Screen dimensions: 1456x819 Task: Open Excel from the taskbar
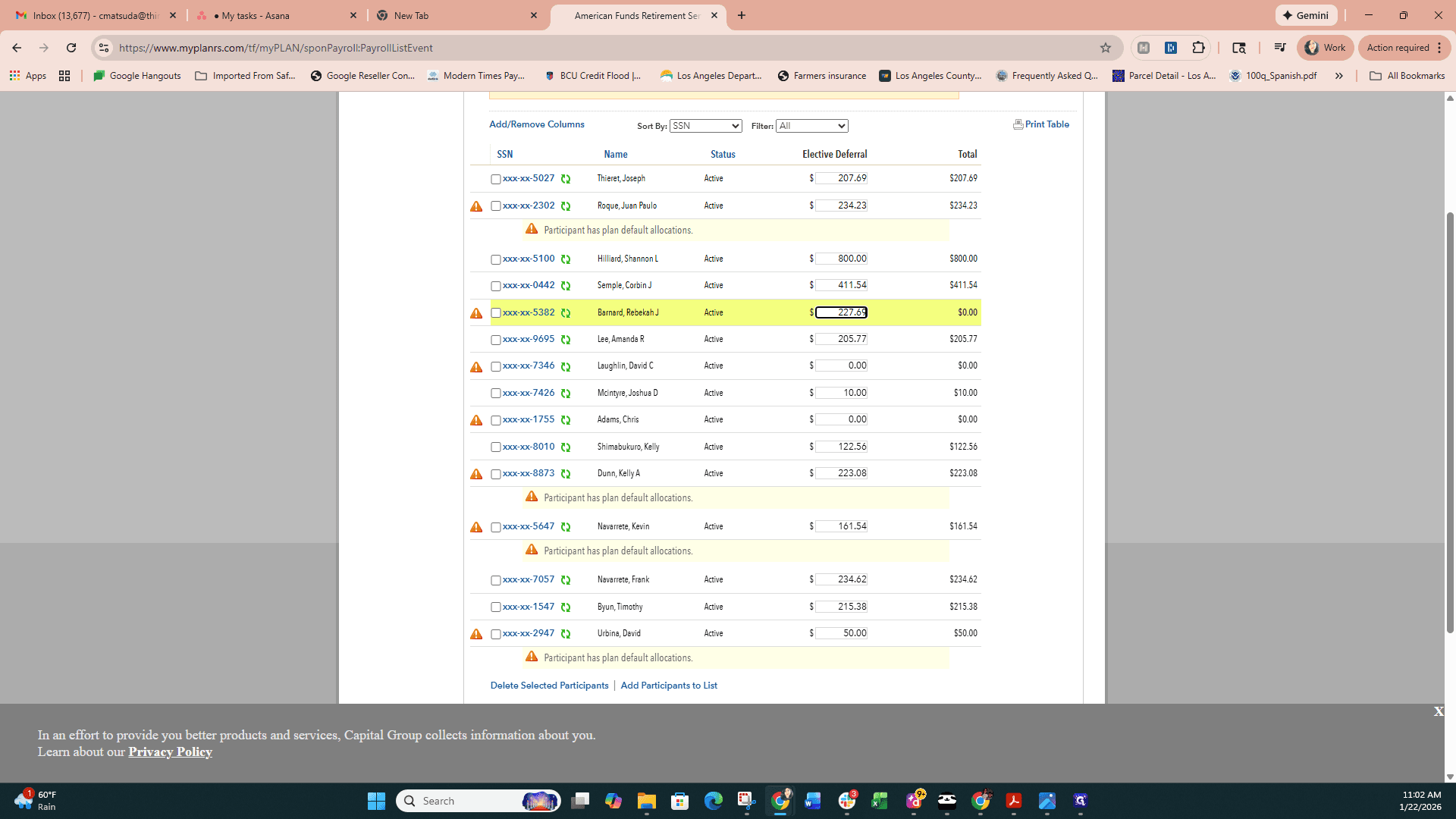point(880,801)
